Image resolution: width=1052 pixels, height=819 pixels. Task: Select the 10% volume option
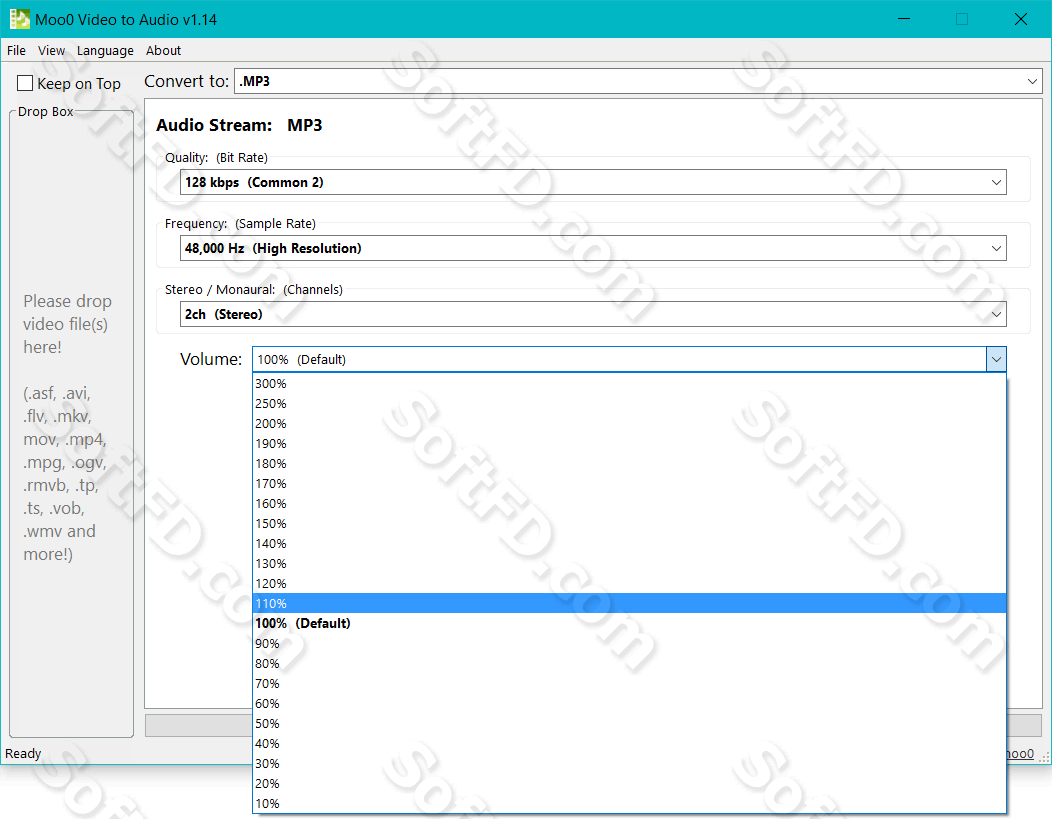[629, 804]
